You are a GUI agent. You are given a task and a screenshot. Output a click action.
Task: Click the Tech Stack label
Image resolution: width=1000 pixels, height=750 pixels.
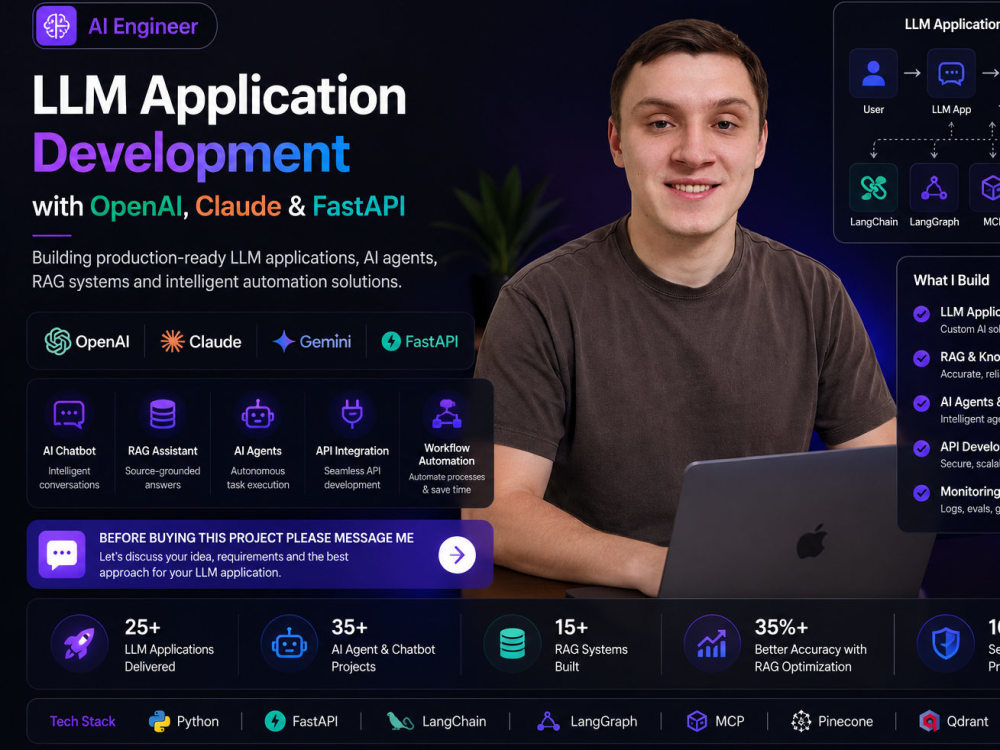[82, 721]
